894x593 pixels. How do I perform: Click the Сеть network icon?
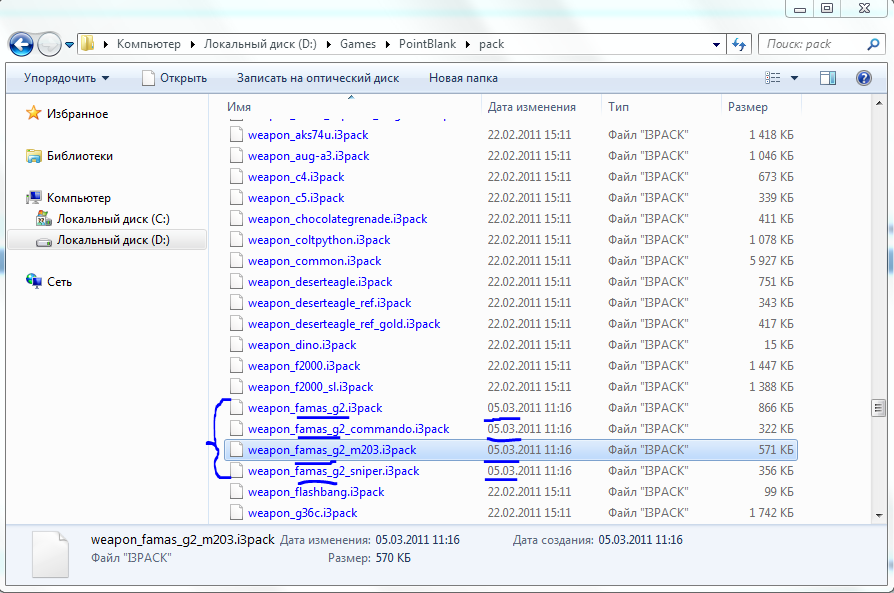click(x=34, y=281)
